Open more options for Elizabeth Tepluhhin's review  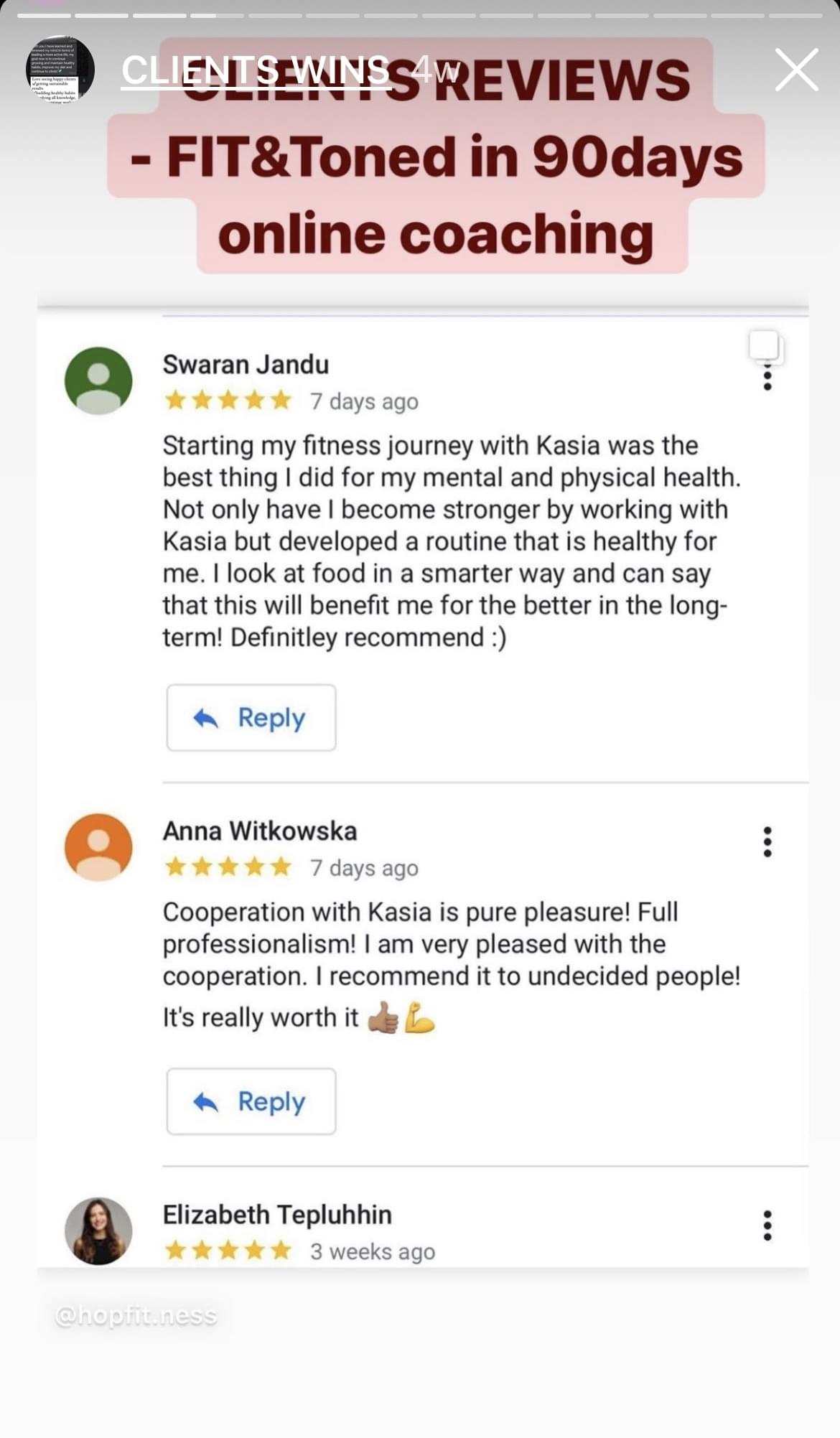pos(767,1225)
